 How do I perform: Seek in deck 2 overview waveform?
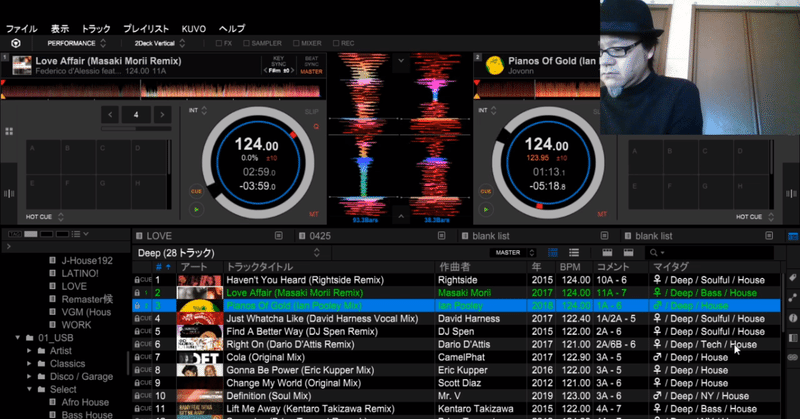pos(538,90)
